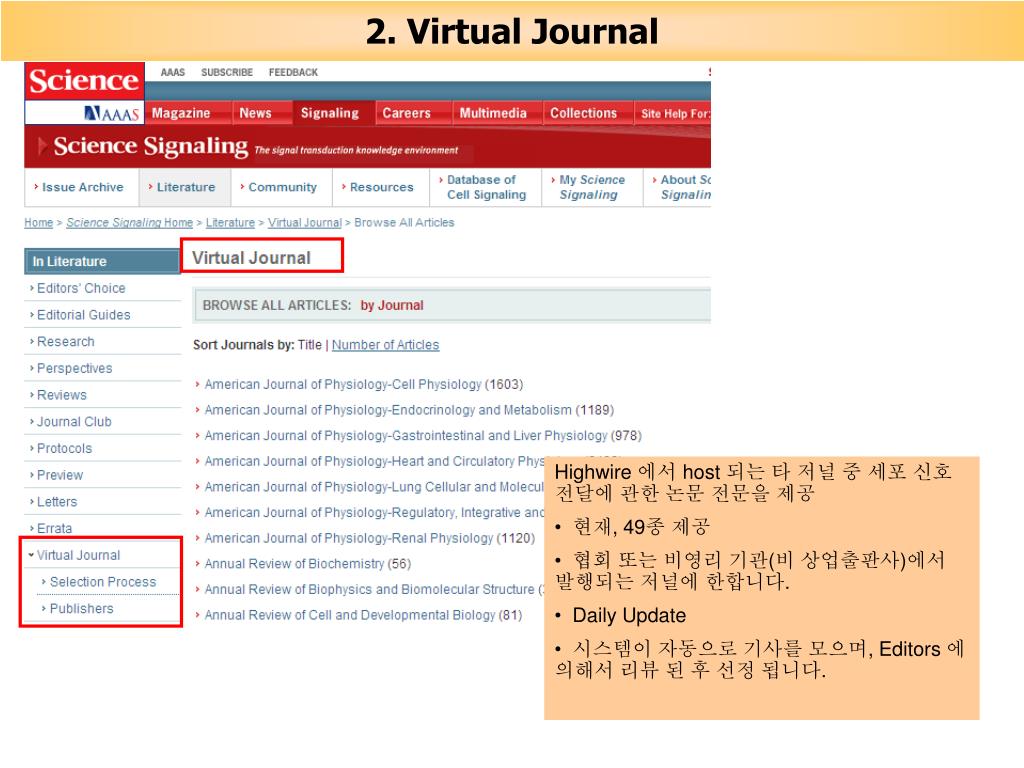Open Reviews in sidebar
Image resolution: width=1024 pixels, height=768 pixels.
click(x=61, y=395)
